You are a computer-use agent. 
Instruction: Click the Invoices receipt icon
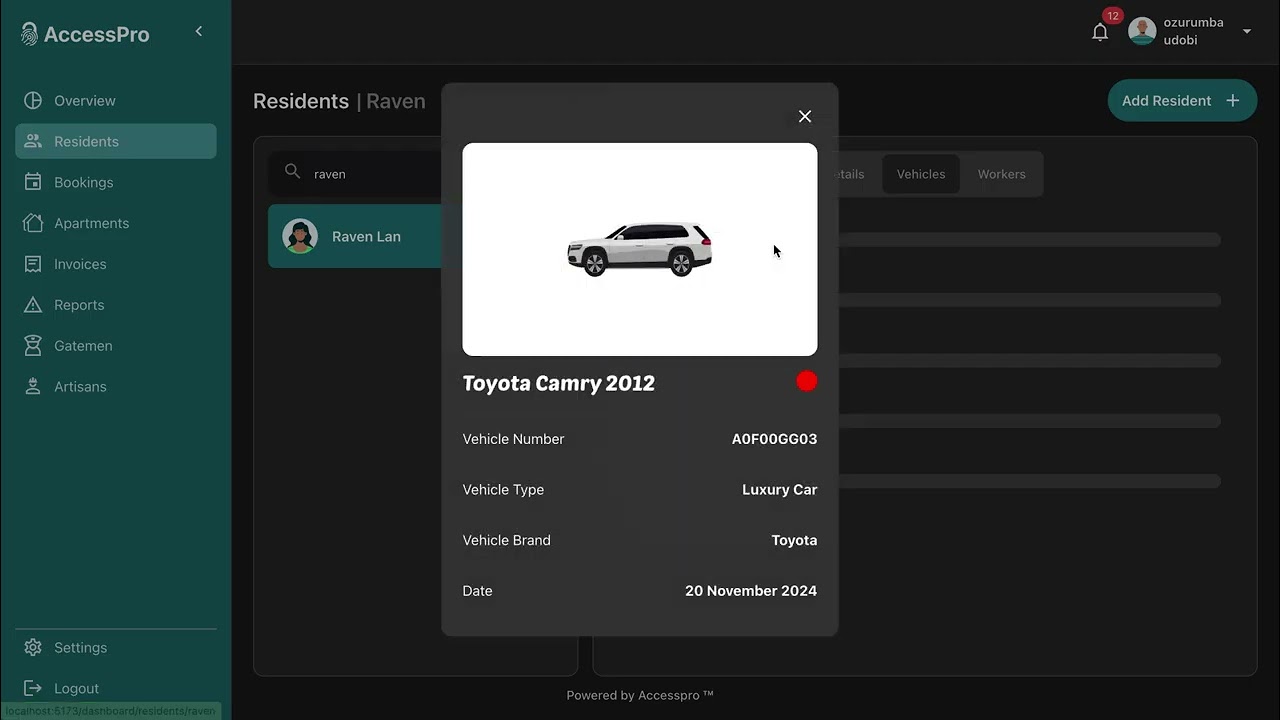(x=33, y=264)
